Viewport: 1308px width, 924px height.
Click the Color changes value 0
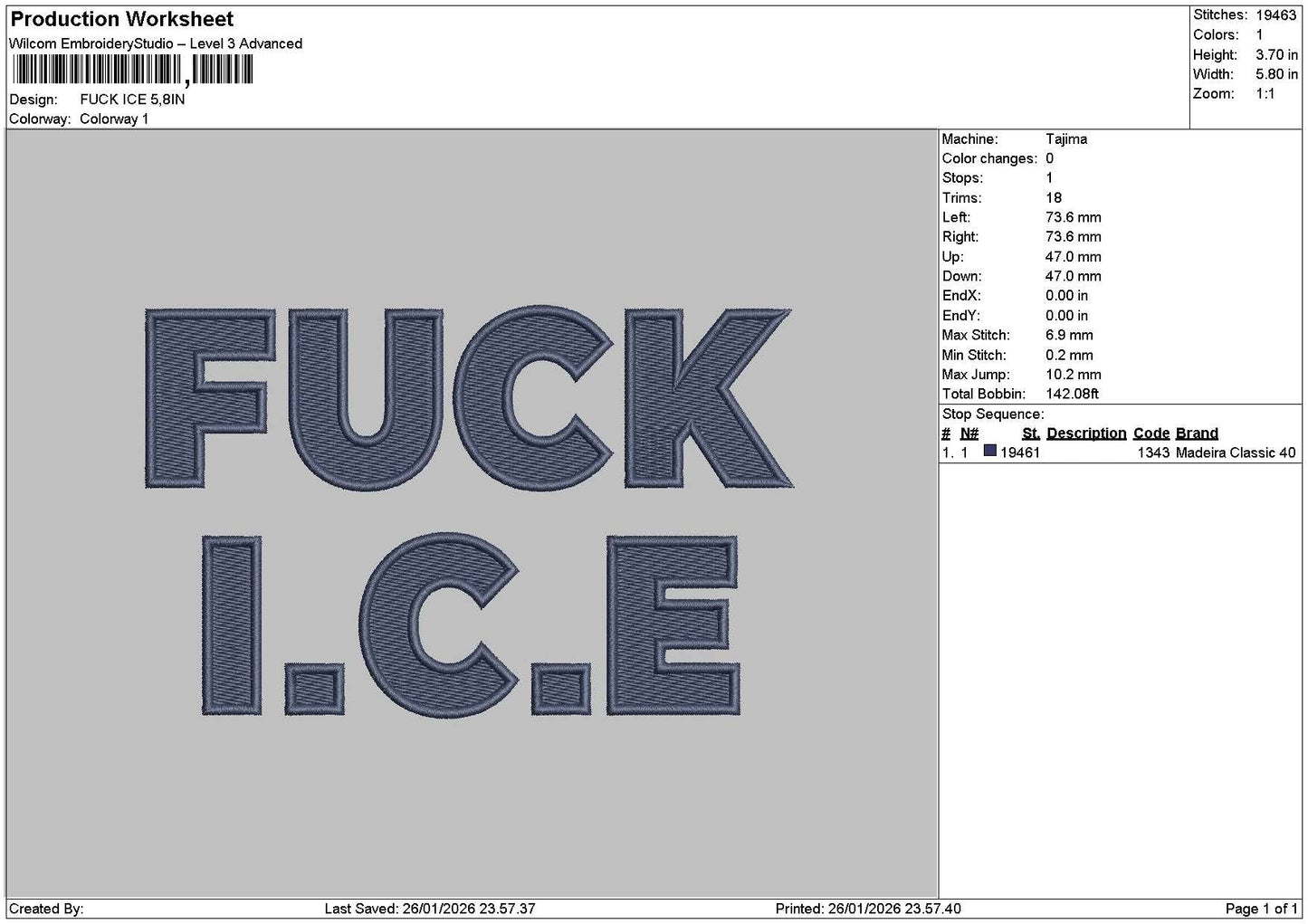tap(1049, 158)
